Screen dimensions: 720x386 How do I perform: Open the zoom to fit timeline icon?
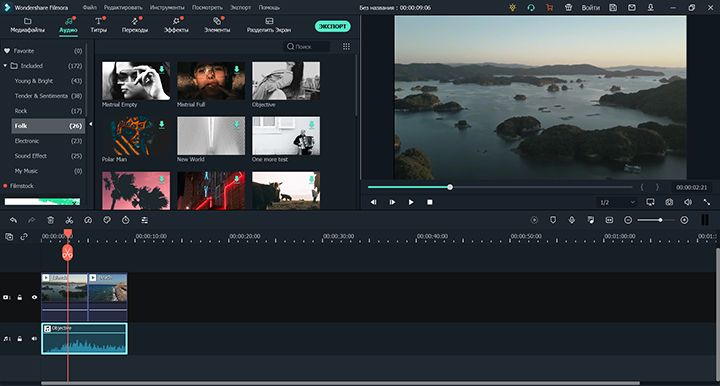pos(609,220)
